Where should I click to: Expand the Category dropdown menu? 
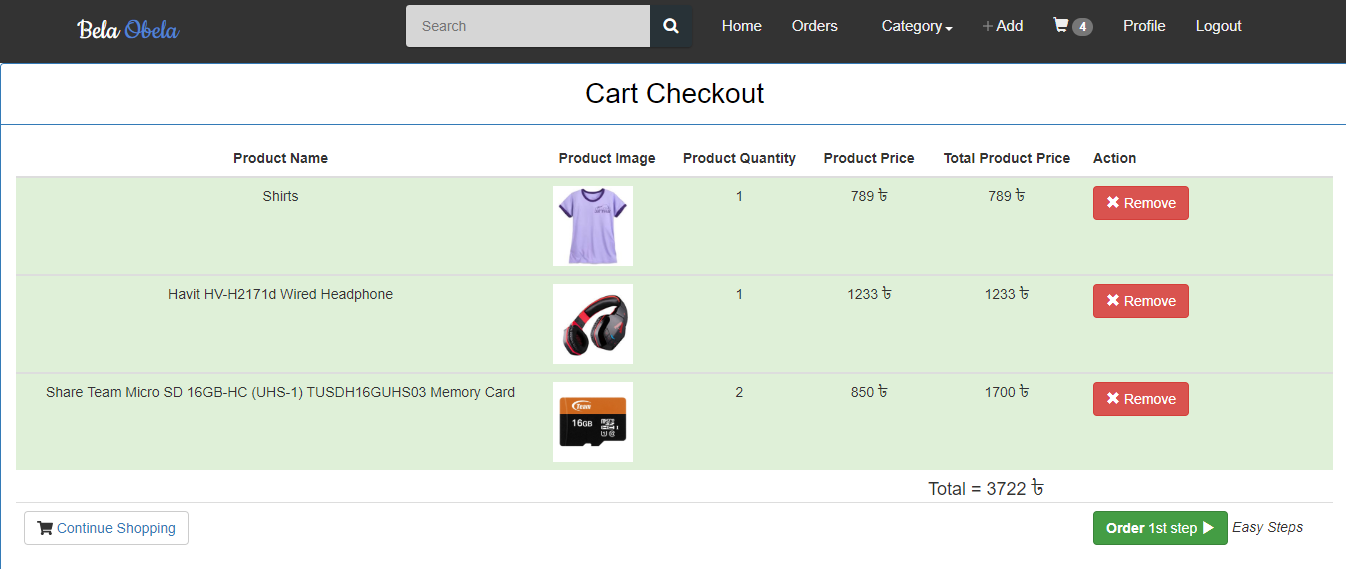click(917, 26)
